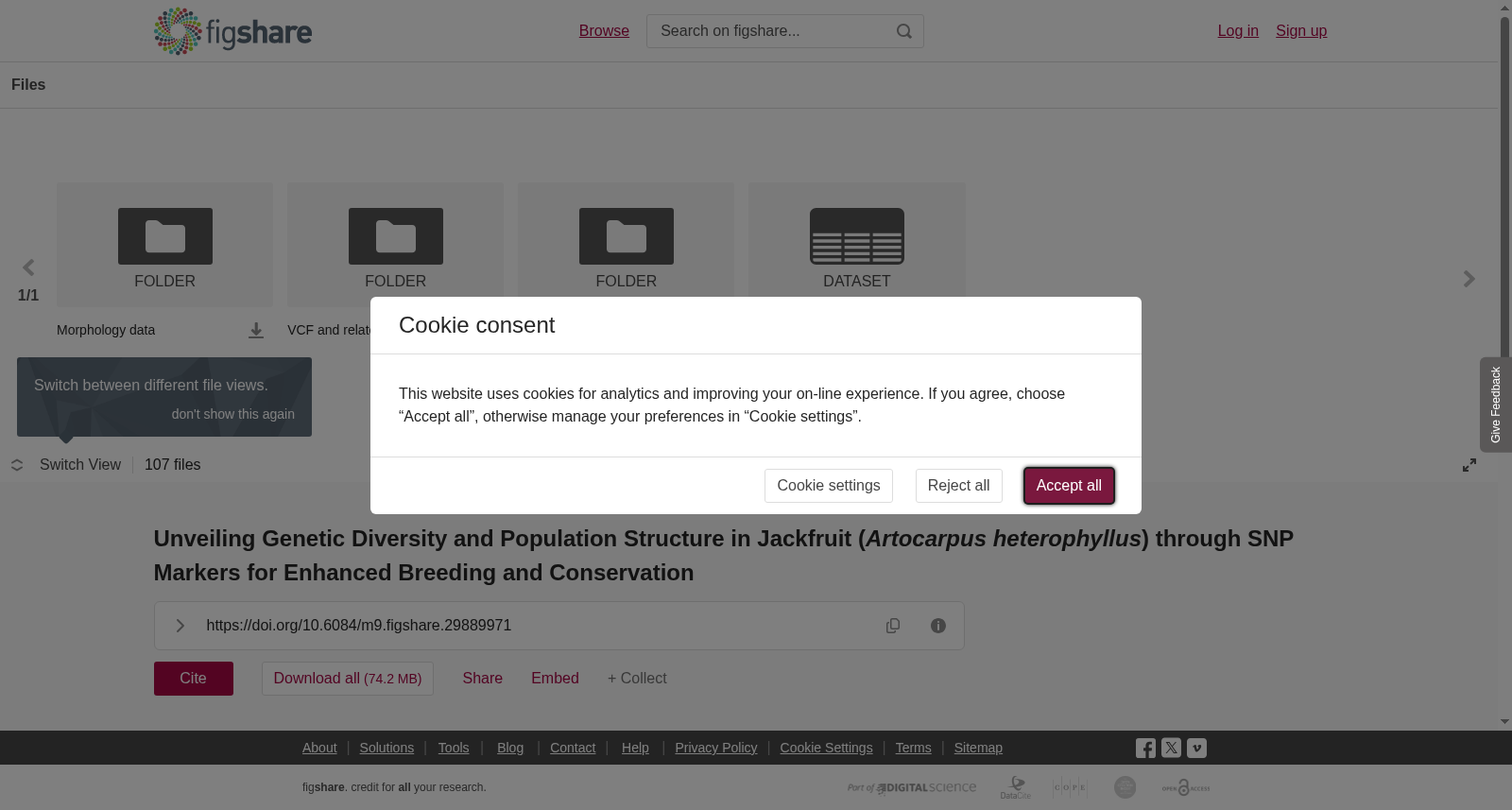Open figshare X (Twitter) icon

[x=1171, y=748]
